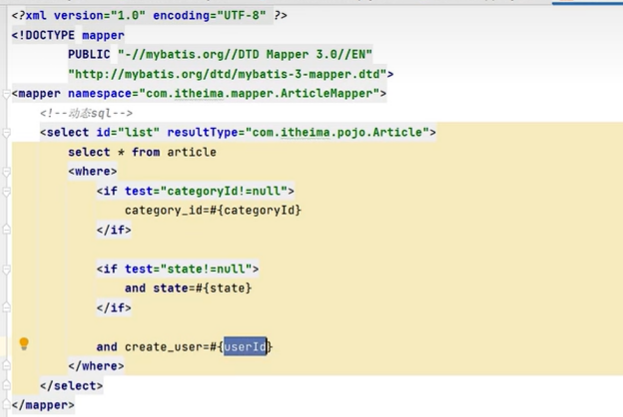
Task: Fold at the second closing </if> gutter marker
Action: point(6,307)
